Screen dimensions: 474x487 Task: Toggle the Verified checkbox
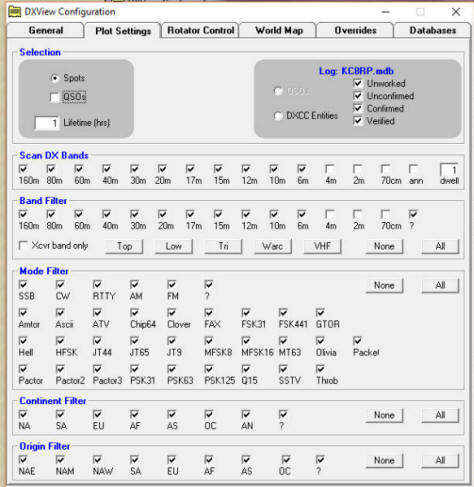pos(358,121)
